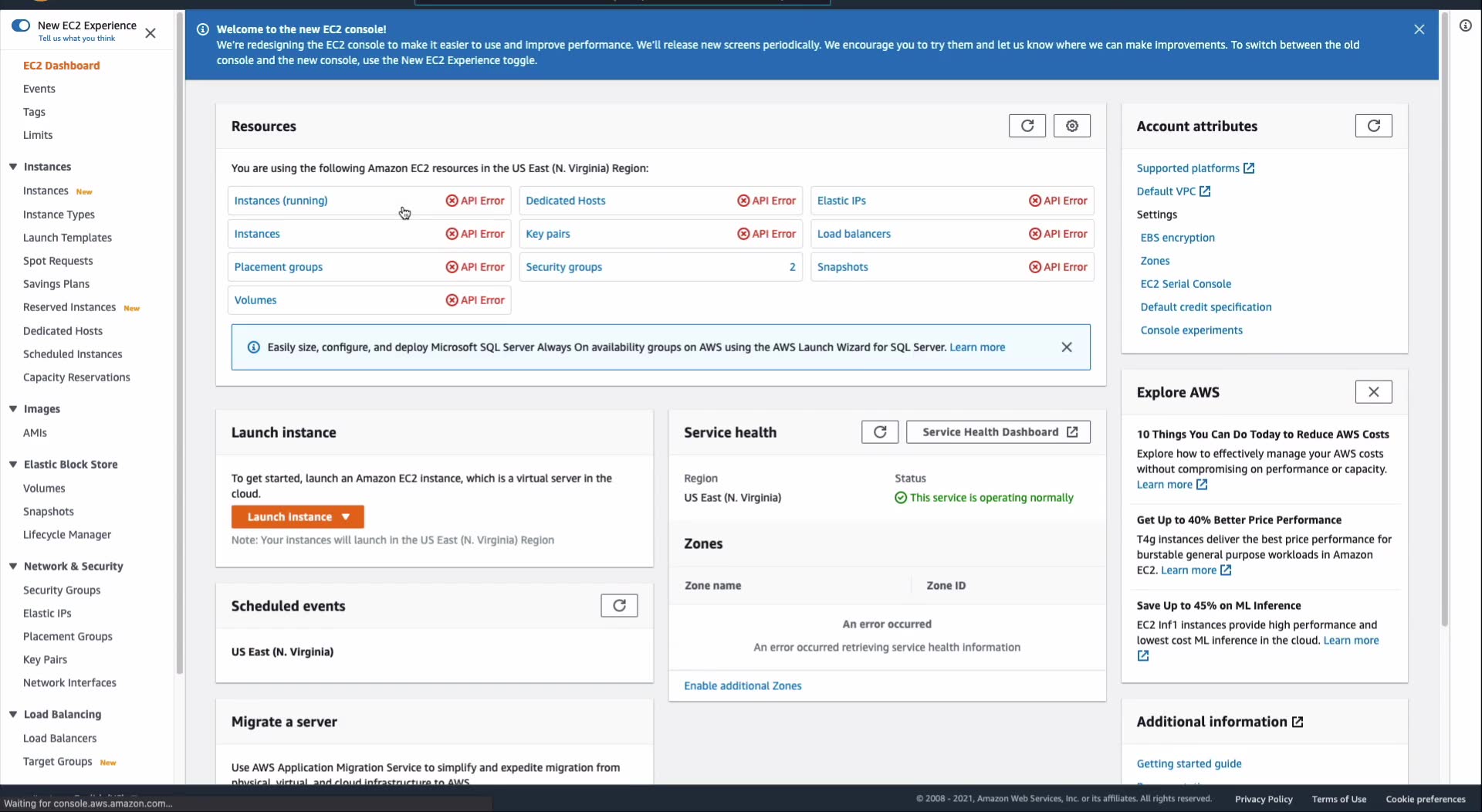Refresh Scheduled events panel

click(619, 606)
